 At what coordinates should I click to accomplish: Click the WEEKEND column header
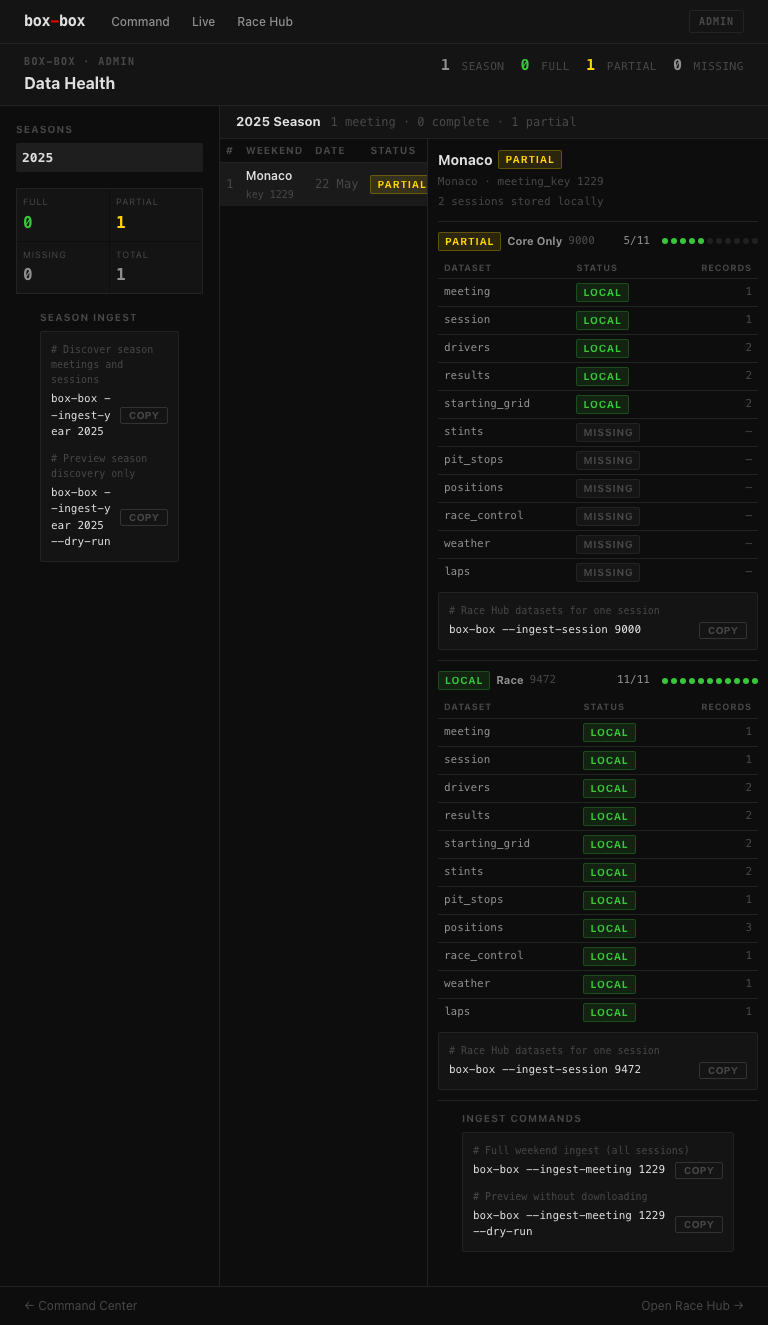[274, 151]
